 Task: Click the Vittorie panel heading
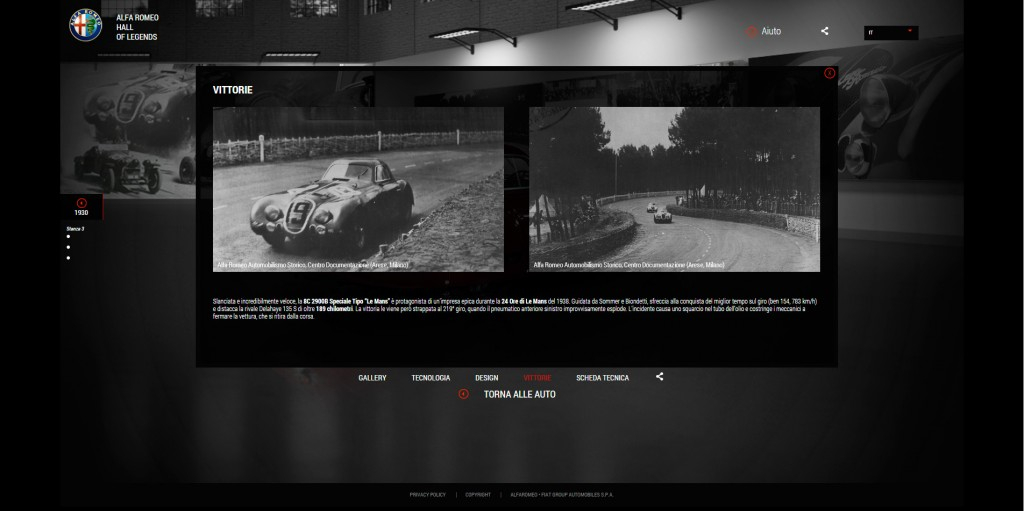point(232,90)
